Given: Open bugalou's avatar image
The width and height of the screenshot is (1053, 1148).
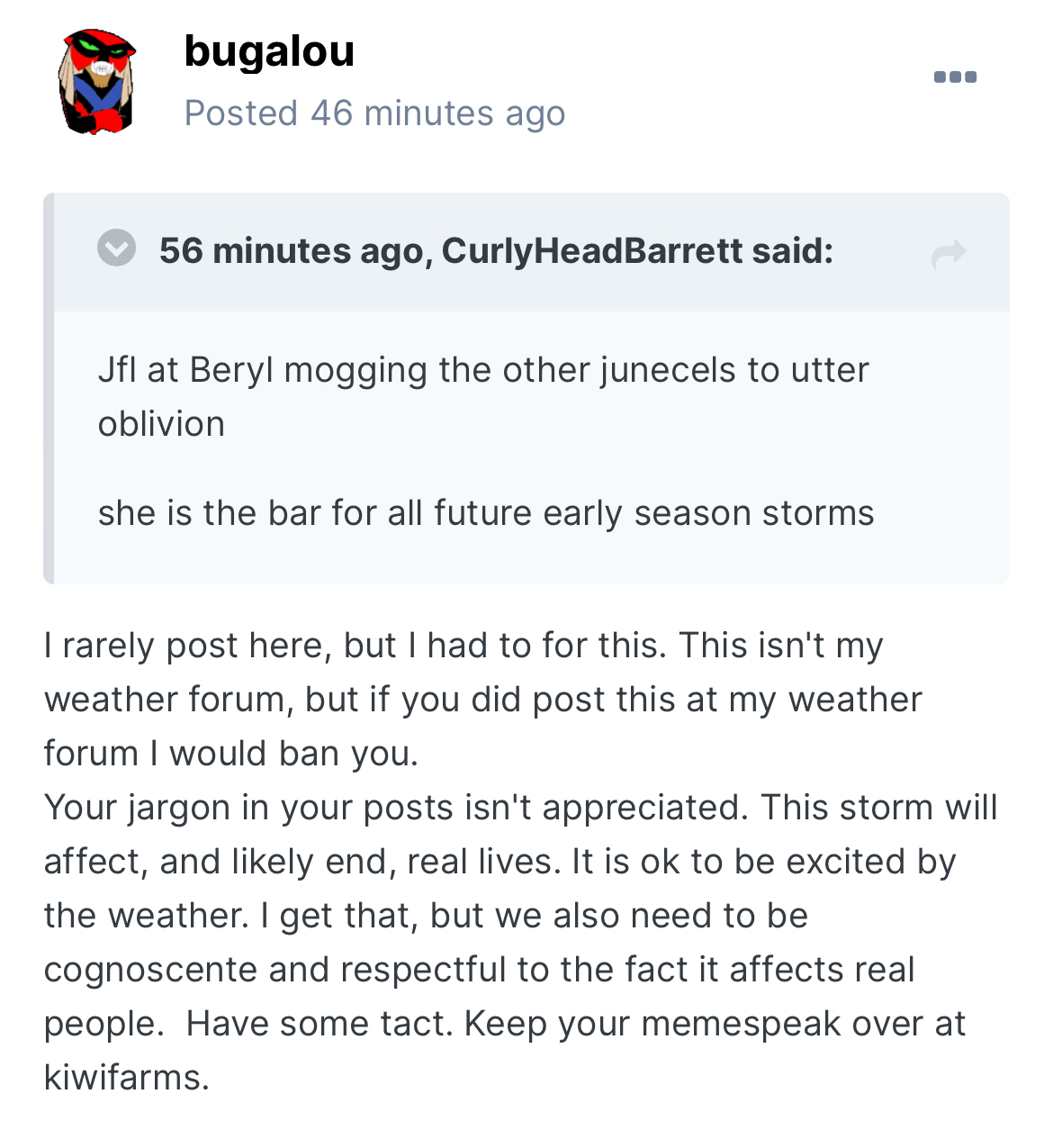Looking at the screenshot, I should pyautogui.click(x=97, y=82).
